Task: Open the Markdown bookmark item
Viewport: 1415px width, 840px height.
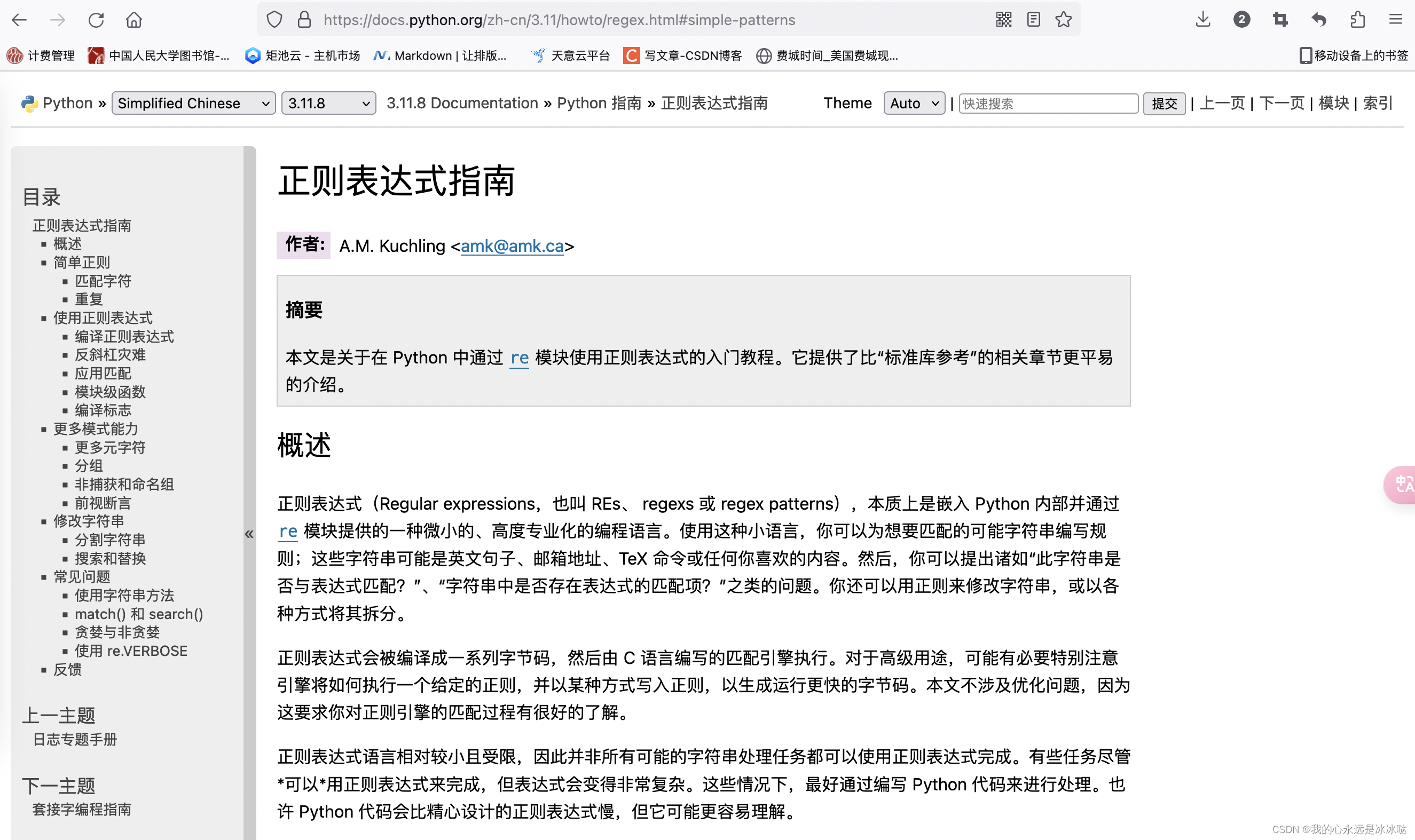Action: (440, 56)
